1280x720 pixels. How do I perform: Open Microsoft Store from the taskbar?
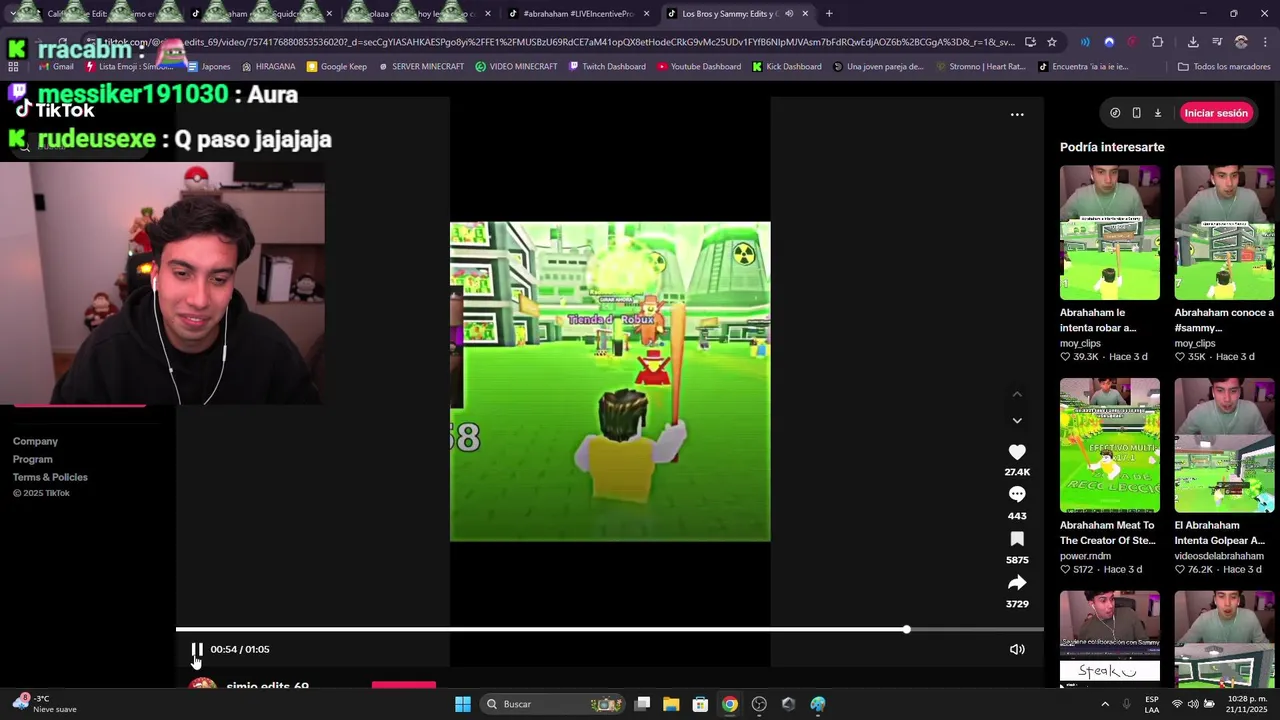(x=700, y=704)
